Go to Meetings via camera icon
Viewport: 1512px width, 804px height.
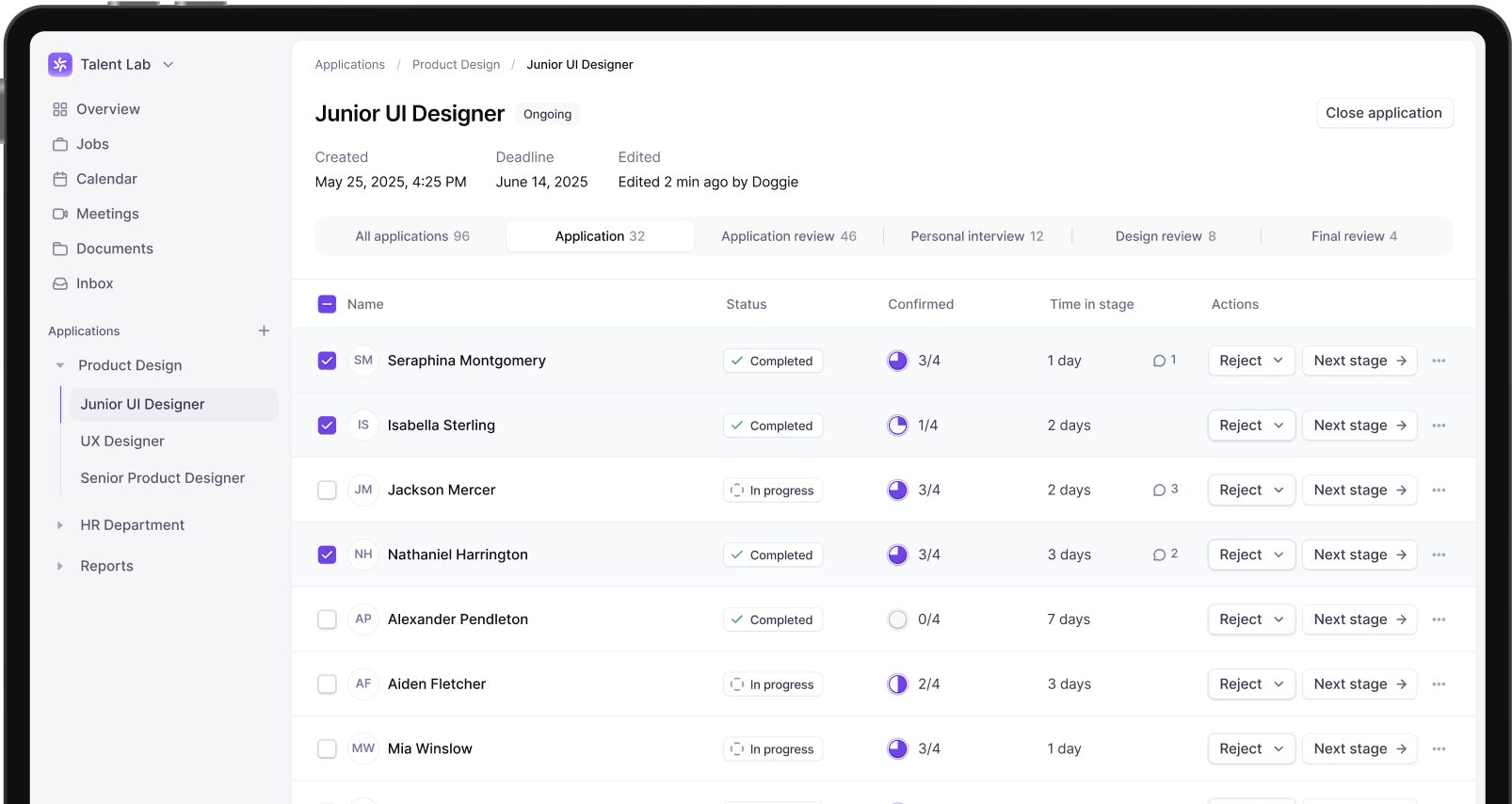point(60,214)
